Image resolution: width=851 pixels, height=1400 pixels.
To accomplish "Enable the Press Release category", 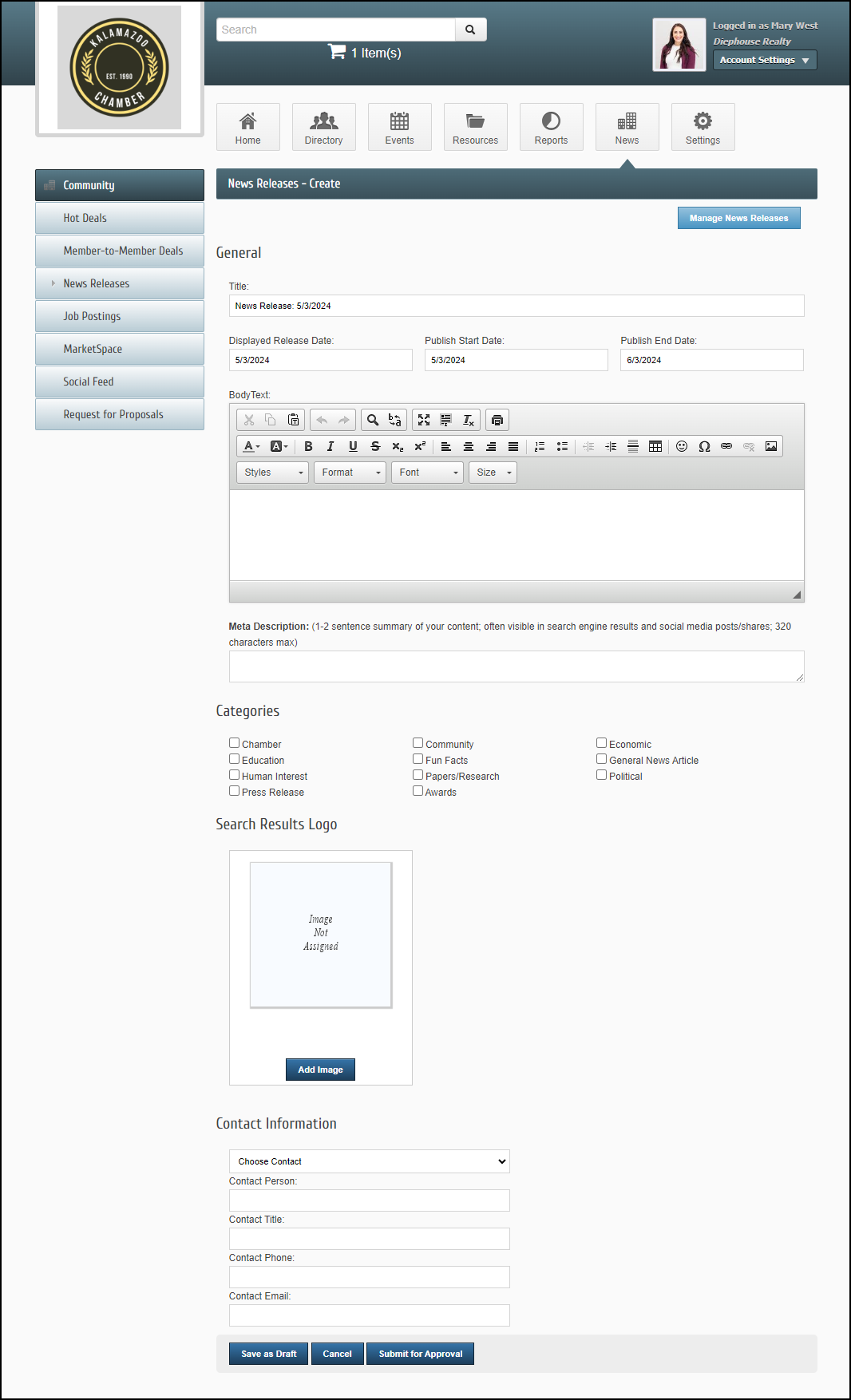I will click(x=235, y=791).
